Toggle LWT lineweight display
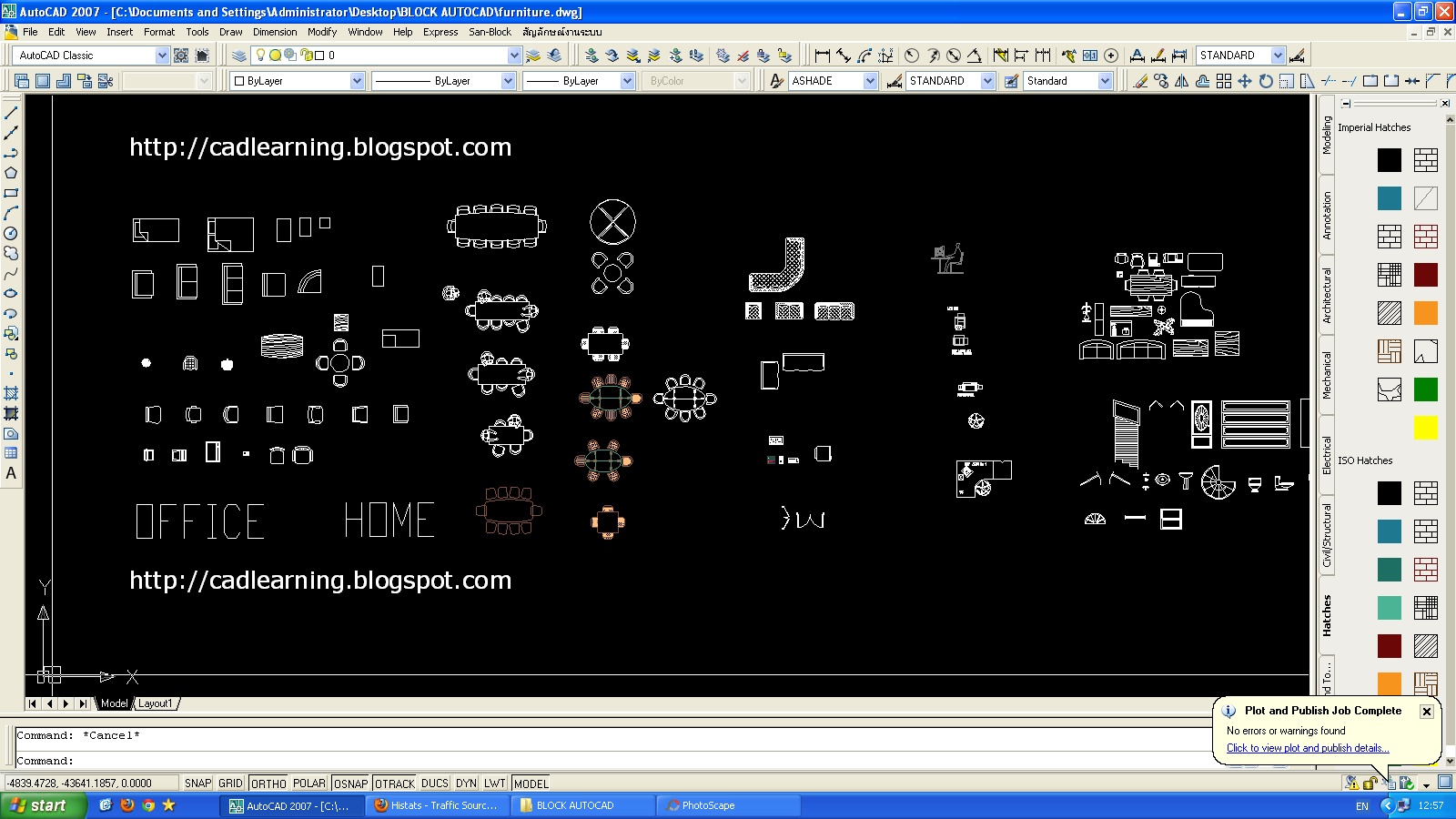1456x819 pixels. point(495,784)
